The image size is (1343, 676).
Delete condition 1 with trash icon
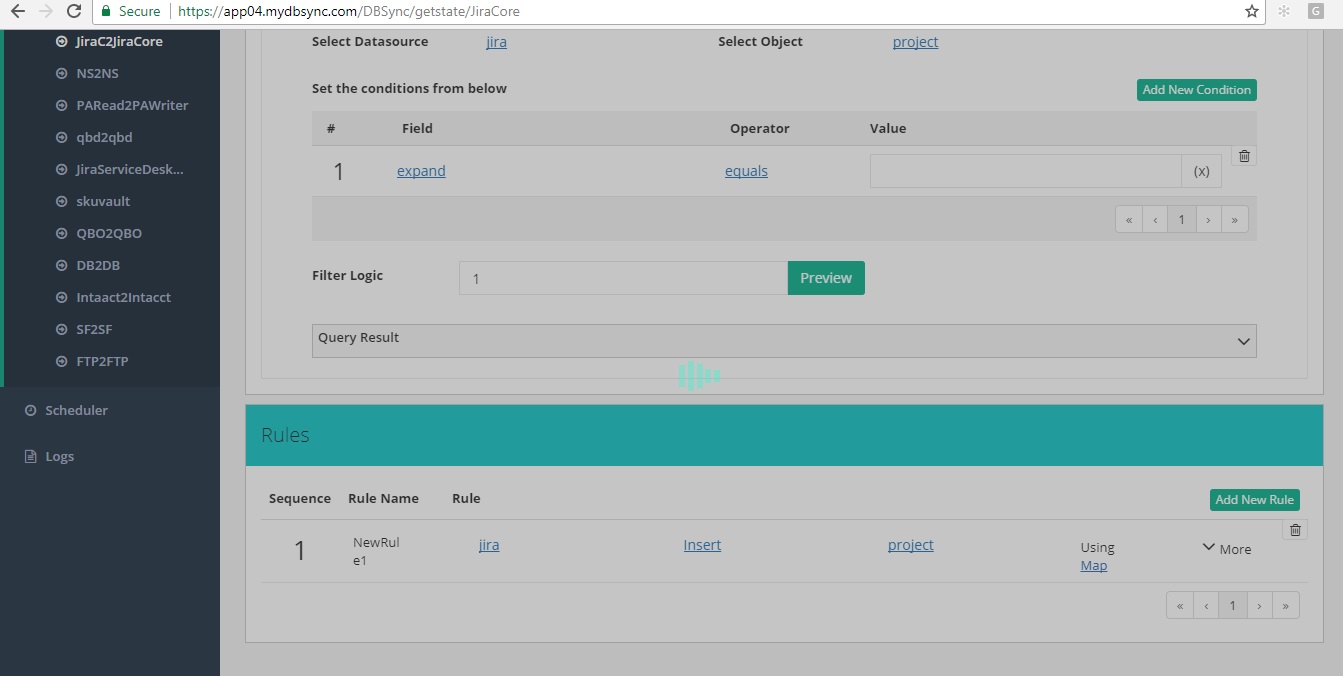pos(1244,156)
